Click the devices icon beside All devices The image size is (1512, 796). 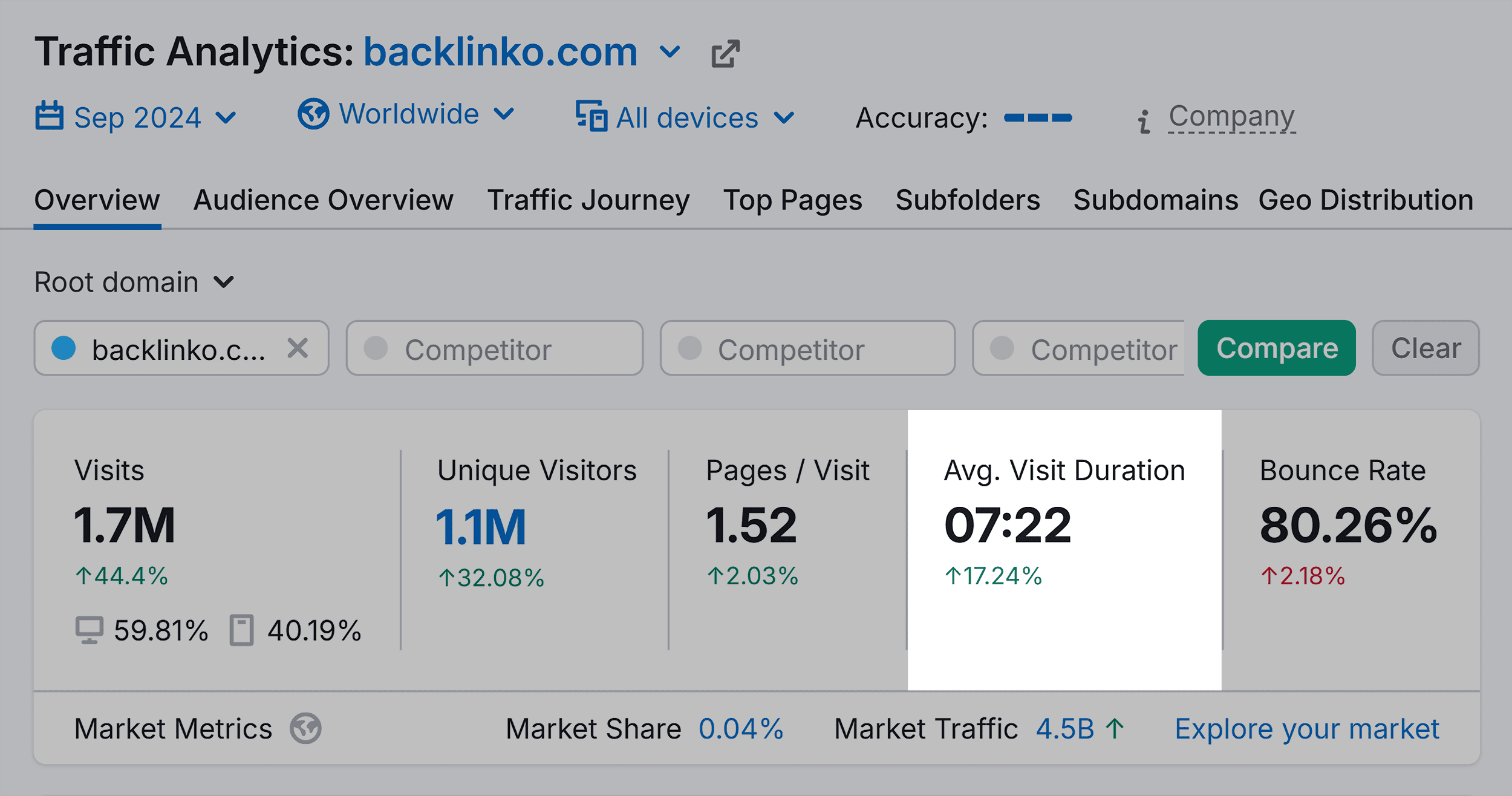coord(591,116)
